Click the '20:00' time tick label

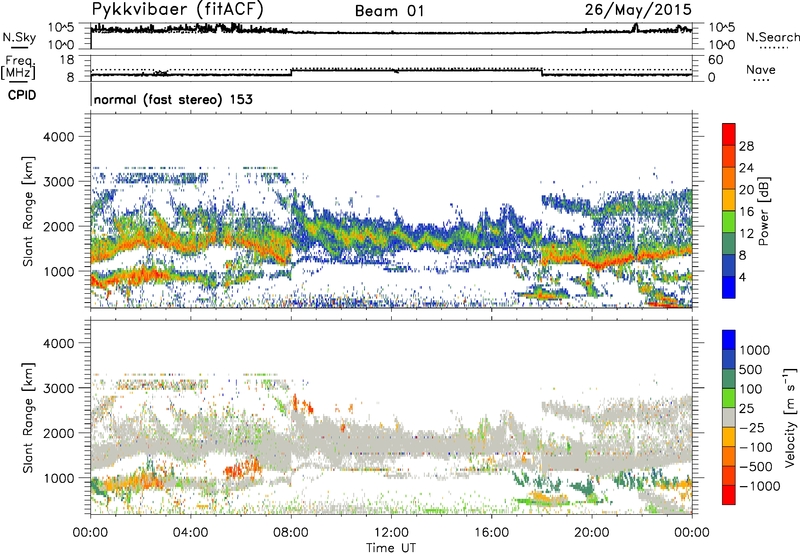[x=591, y=532]
